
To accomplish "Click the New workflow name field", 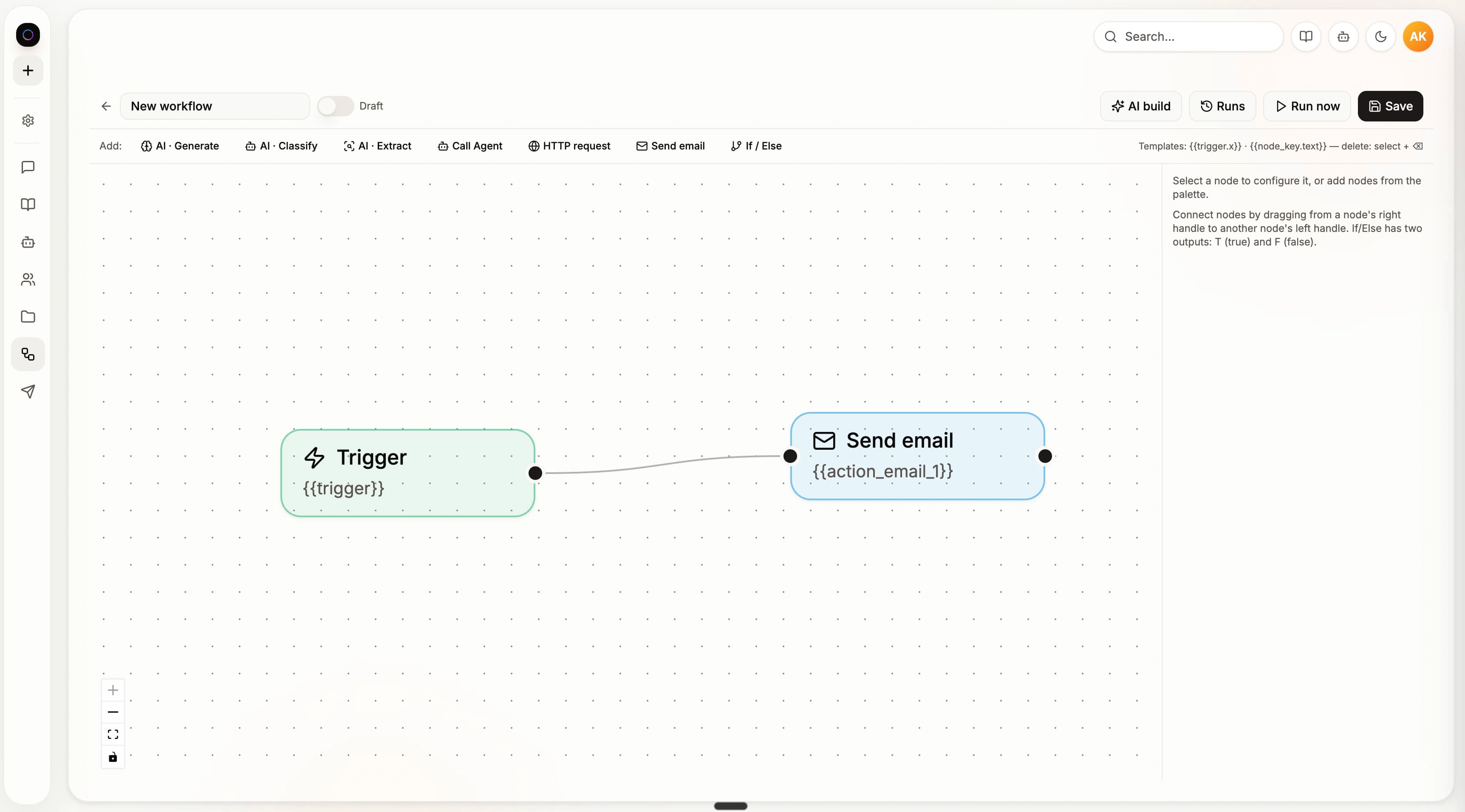I will coord(215,106).
